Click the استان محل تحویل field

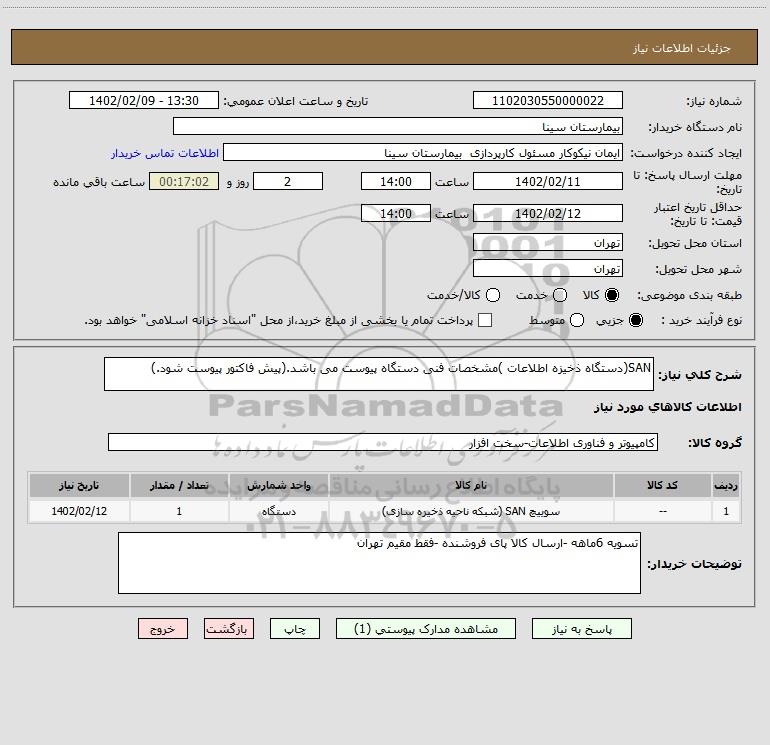(548, 243)
